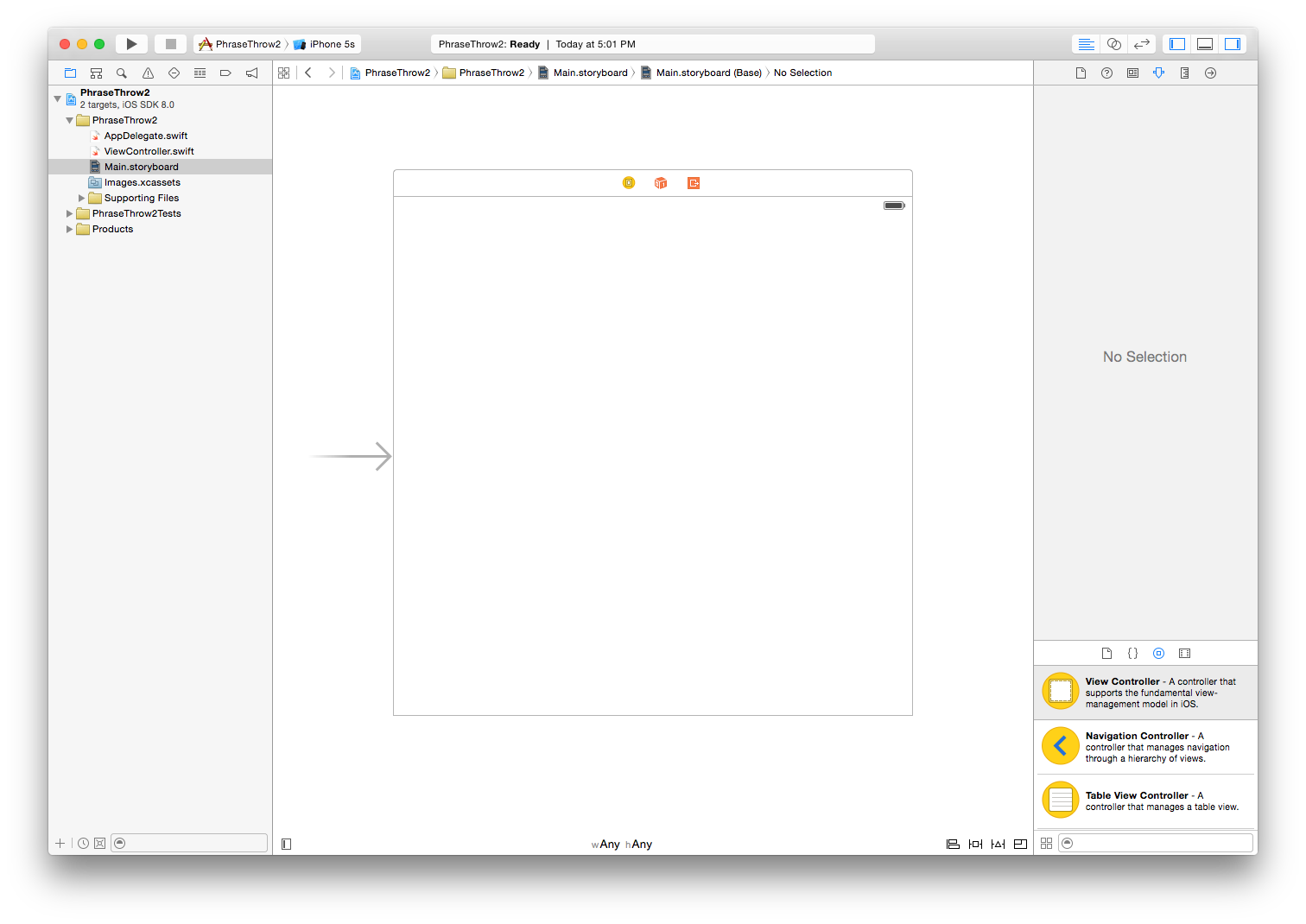Collapse the PhraseThrow2 group folder
The width and height of the screenshot is (1306, 924).
pos(70,121)
